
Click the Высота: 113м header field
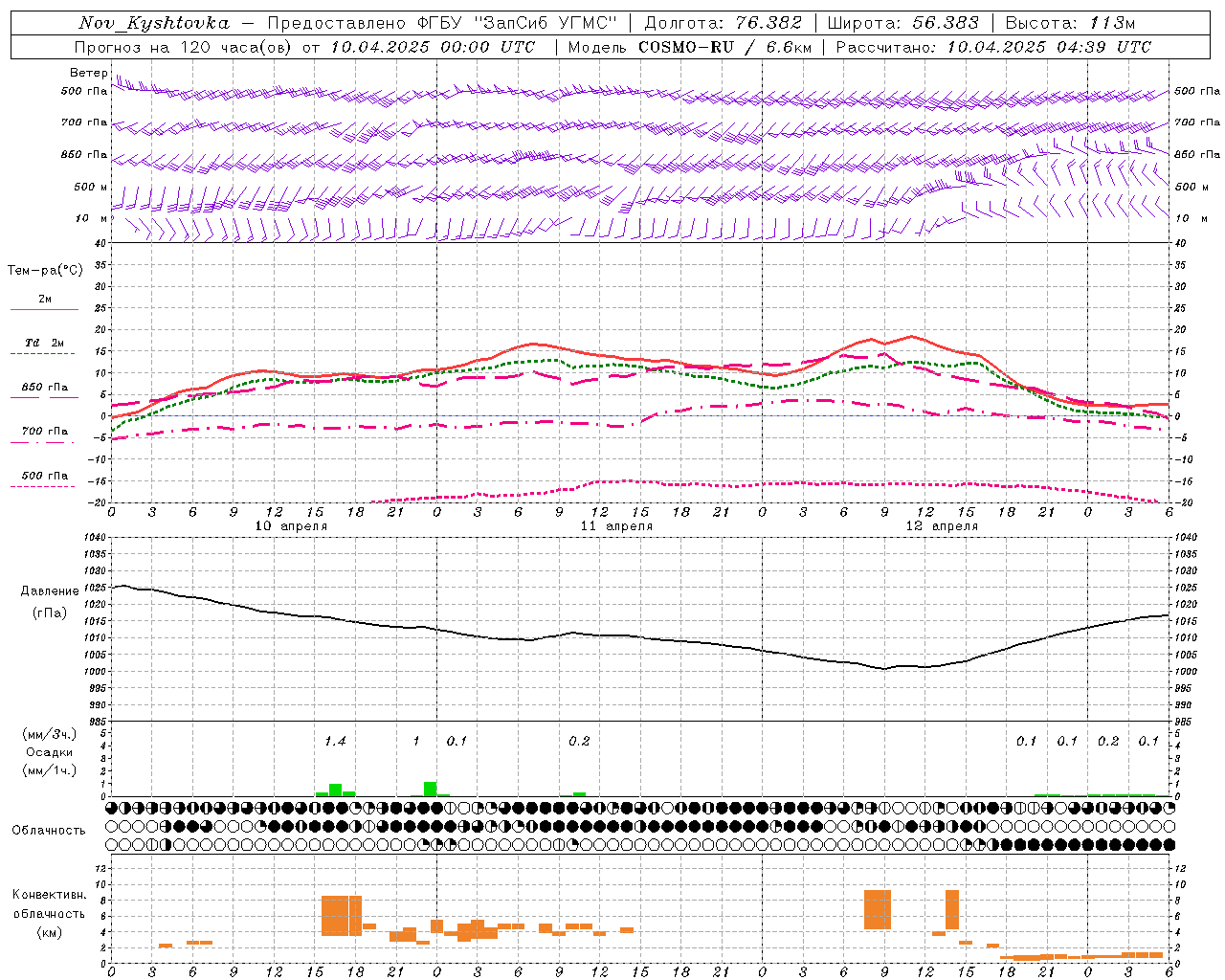point(1070,23)
